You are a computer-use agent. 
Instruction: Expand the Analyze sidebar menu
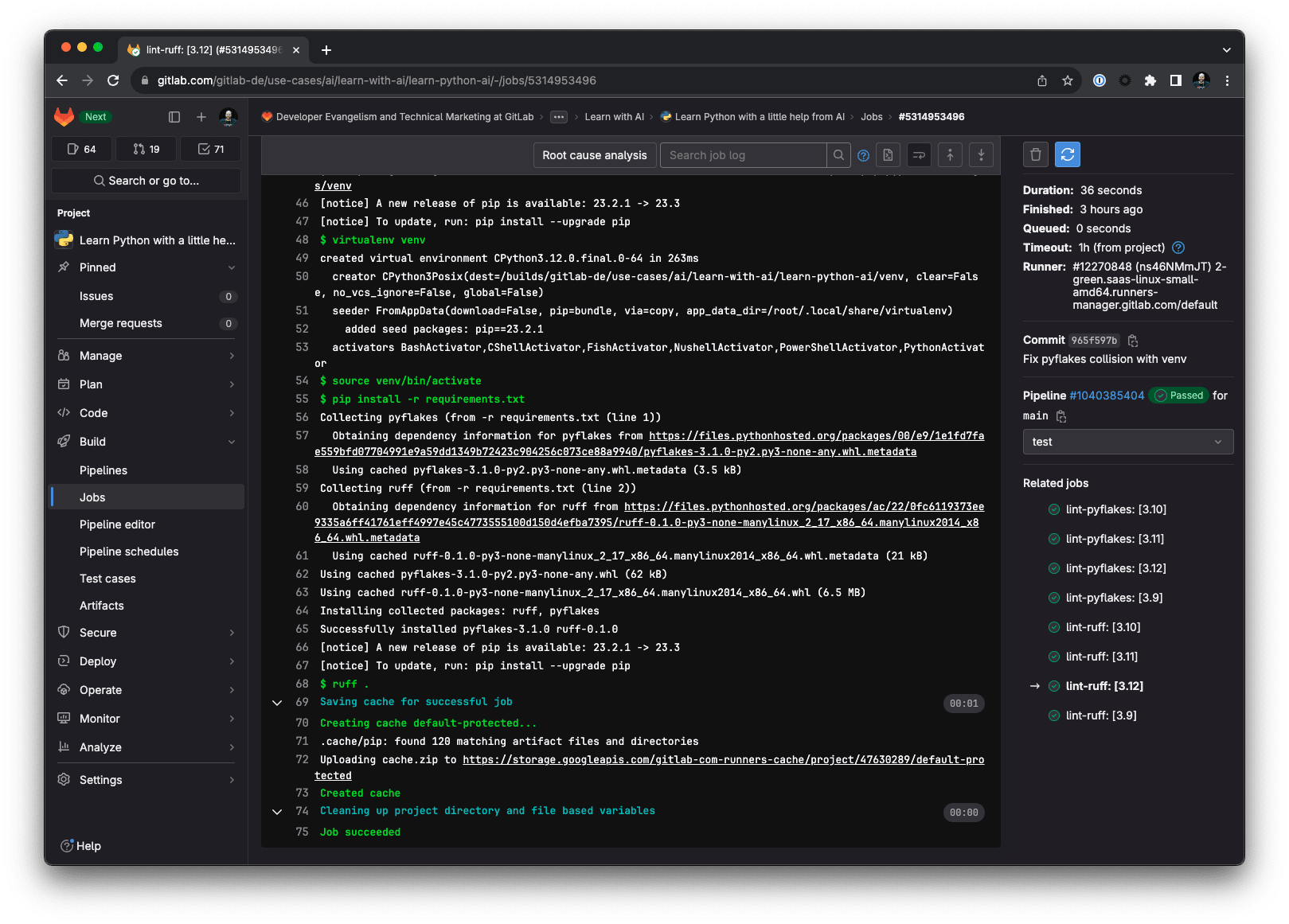146,747
